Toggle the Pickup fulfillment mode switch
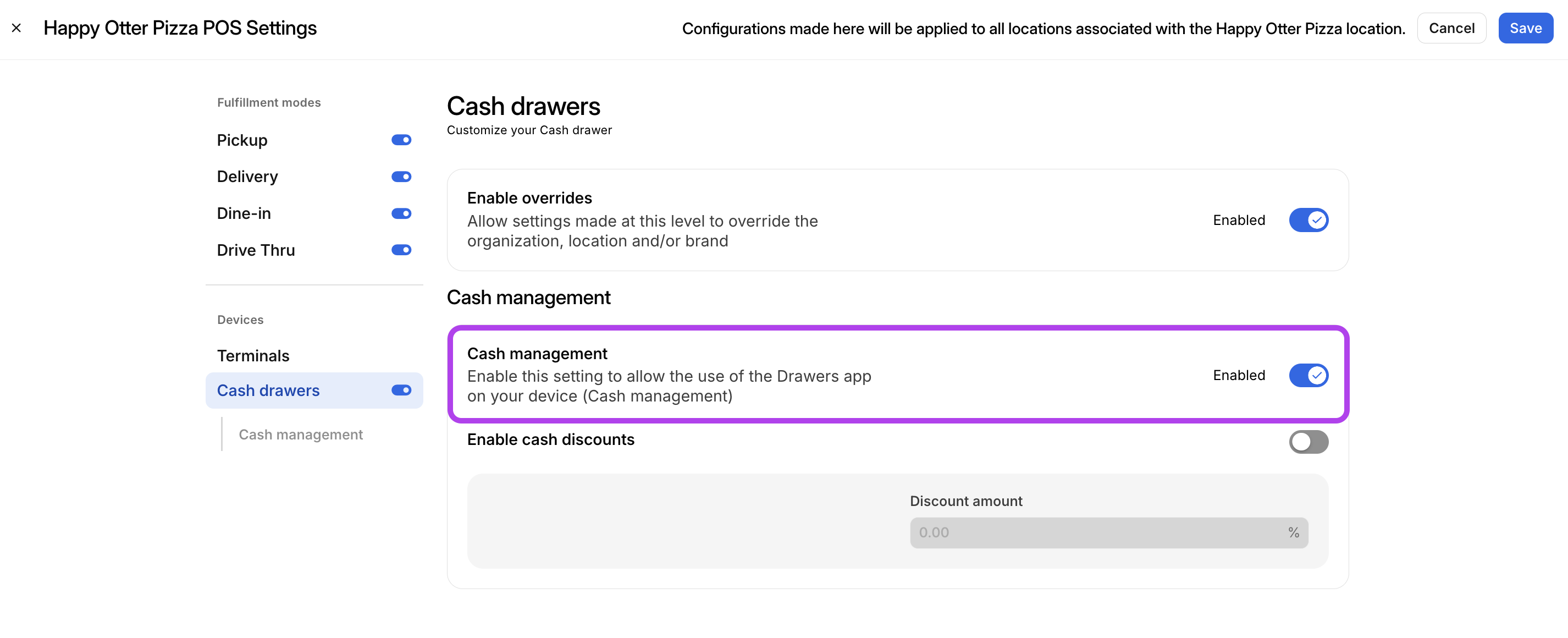This screenshot has height=638, width=1568. coord(401,140)
